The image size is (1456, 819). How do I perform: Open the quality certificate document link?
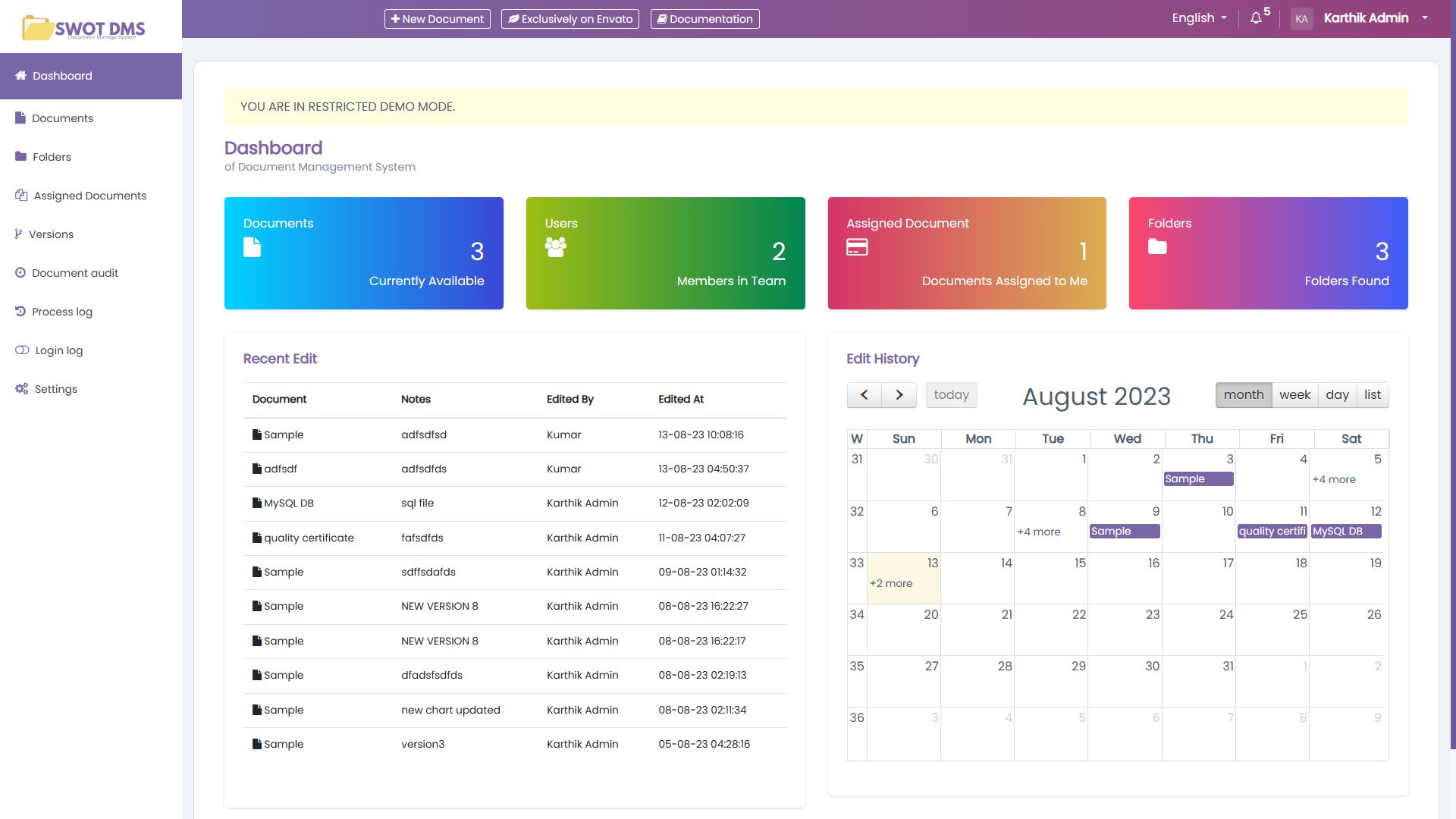point(309,538)
